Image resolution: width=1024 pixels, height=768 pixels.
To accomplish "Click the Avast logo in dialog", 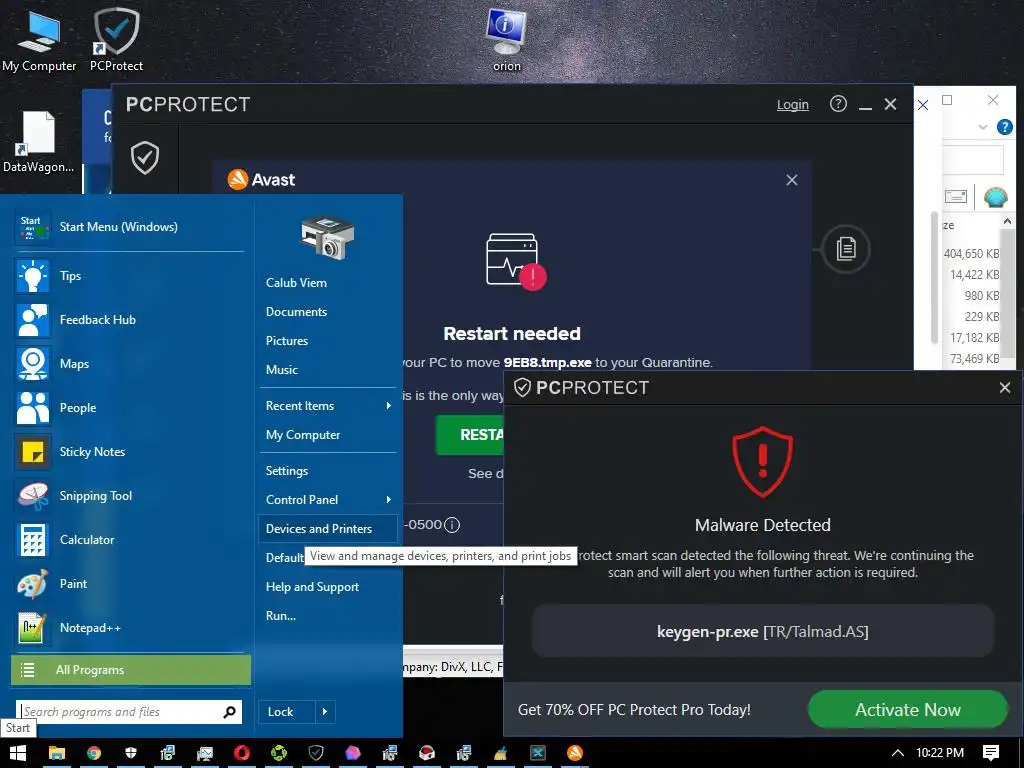I will (x=261, y=180).
